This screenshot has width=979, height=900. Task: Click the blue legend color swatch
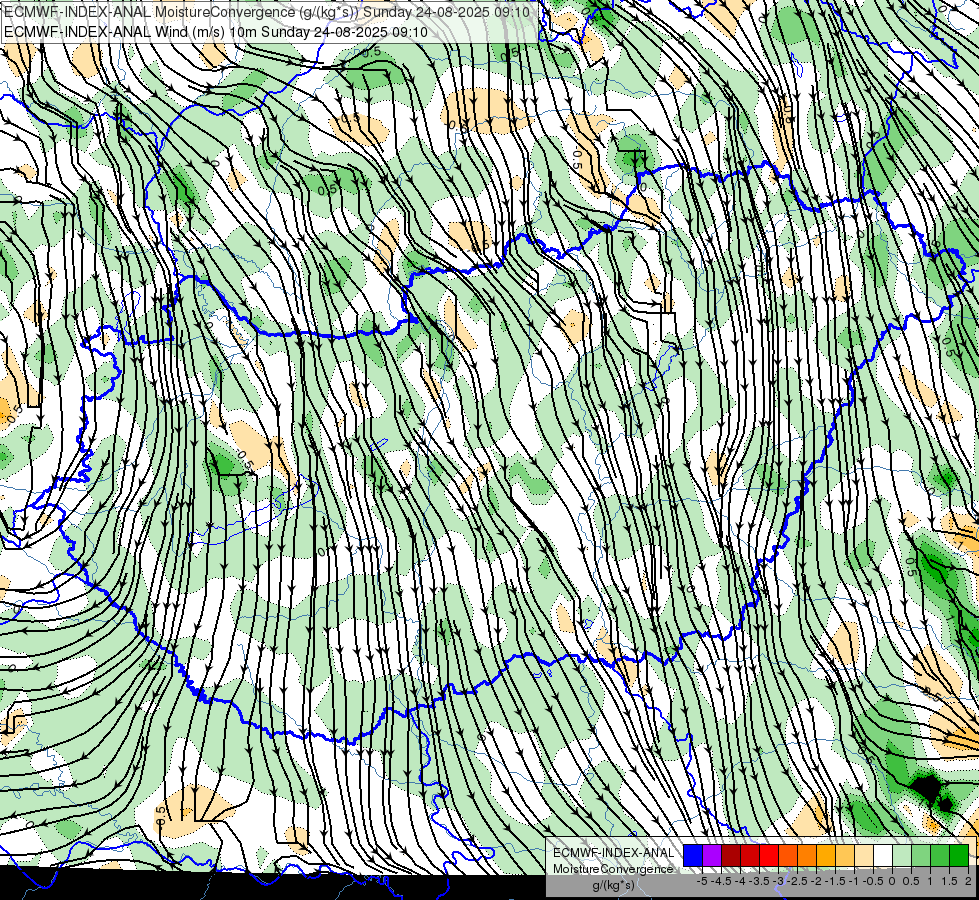tap(693, 856)
